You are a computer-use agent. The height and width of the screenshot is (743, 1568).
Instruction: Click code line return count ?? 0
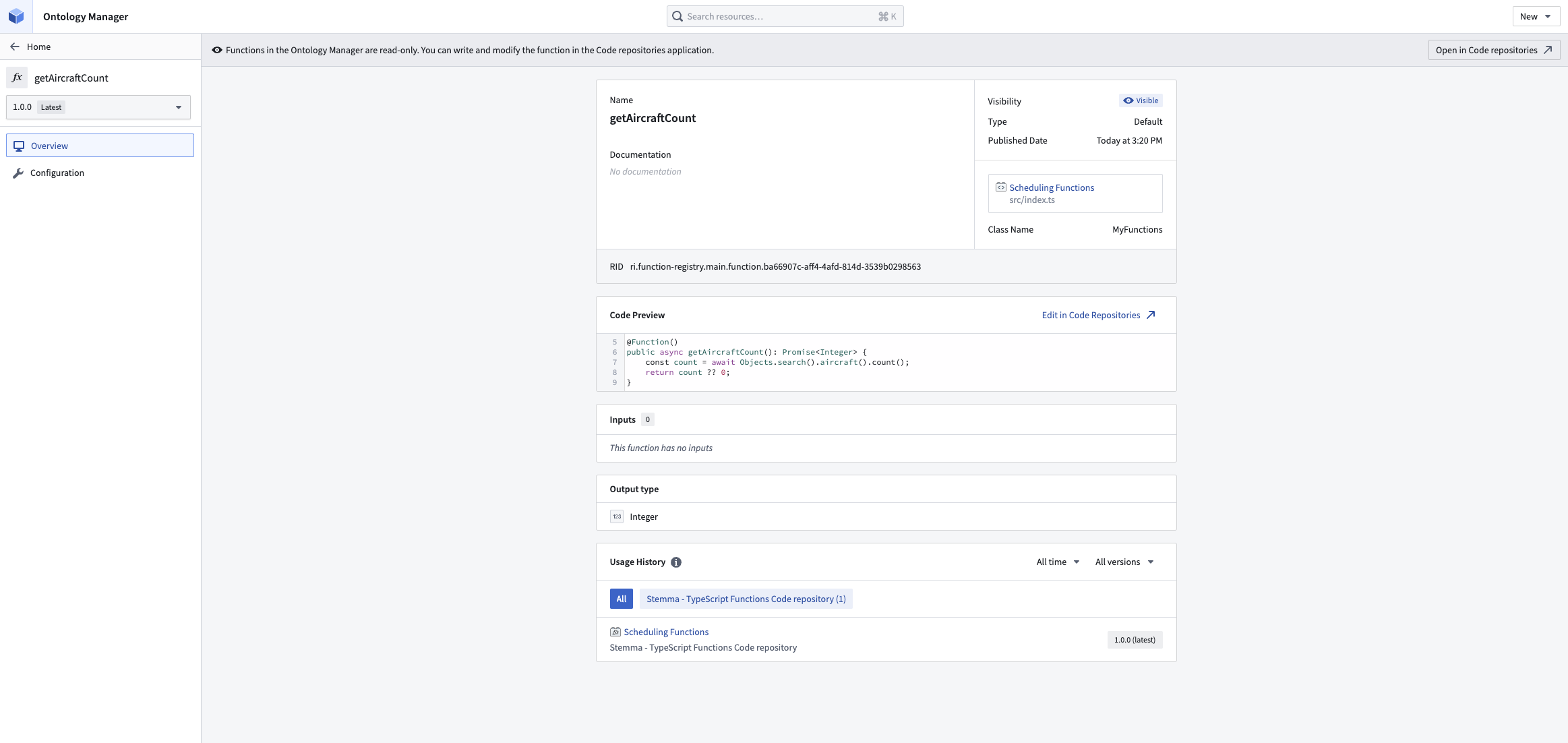tap(688, 372)
